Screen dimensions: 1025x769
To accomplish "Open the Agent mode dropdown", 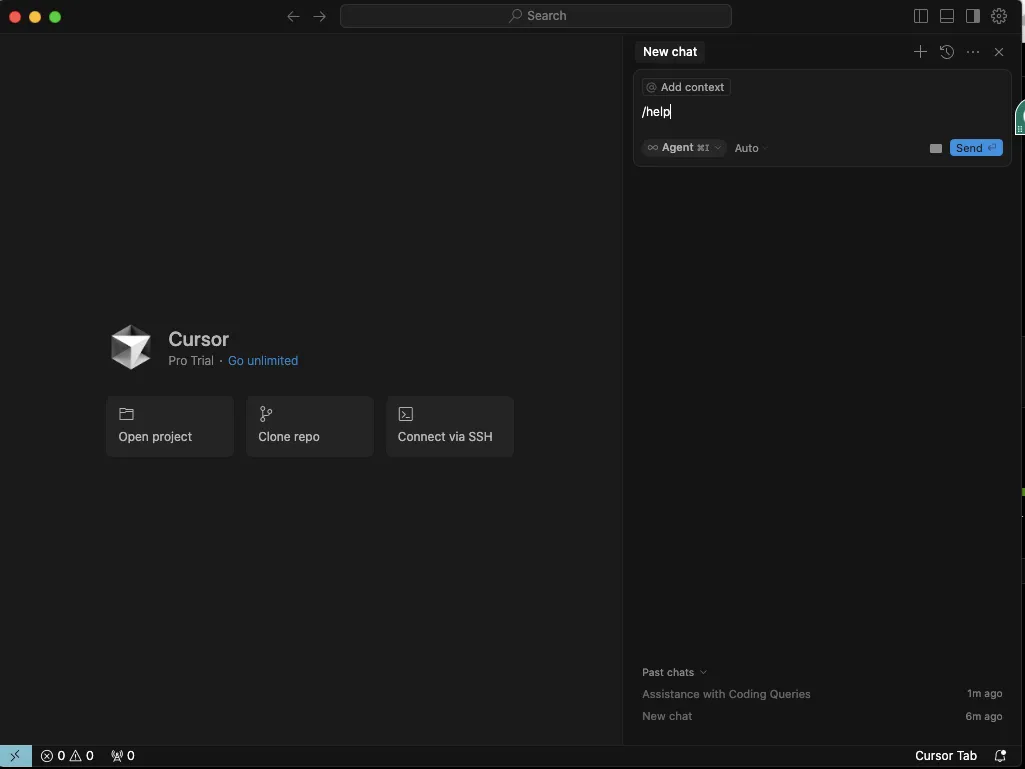I will (684, 148).
